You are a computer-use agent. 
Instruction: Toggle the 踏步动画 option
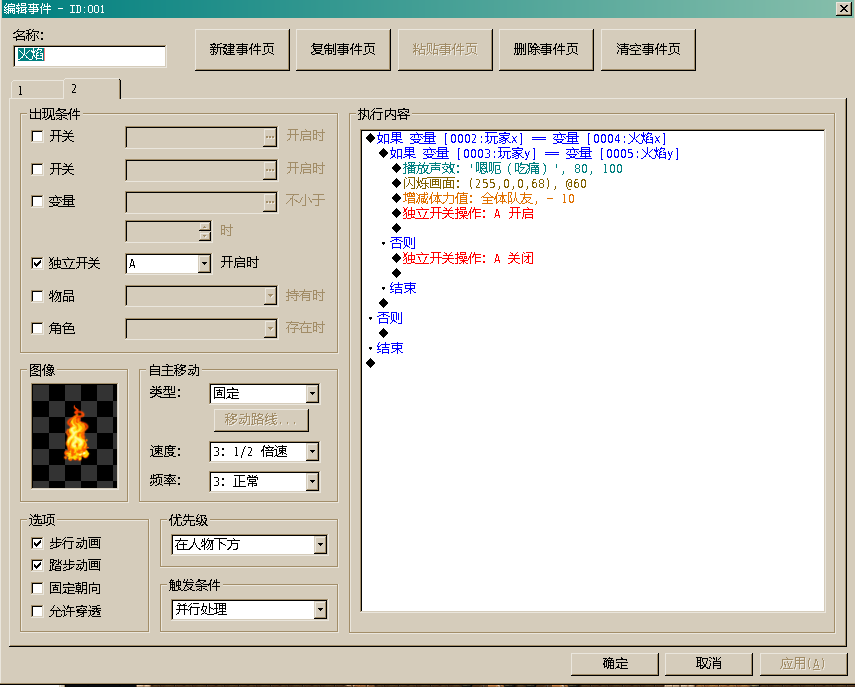point(37,565)
